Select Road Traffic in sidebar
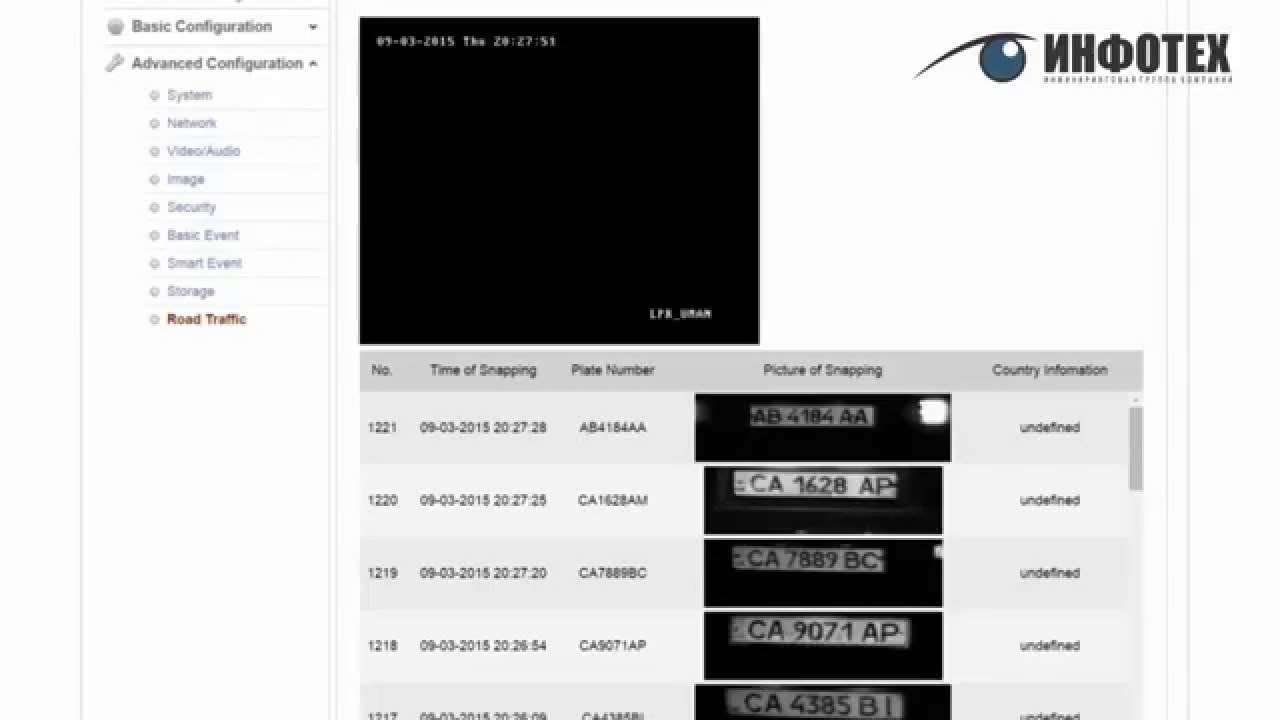 click(x=206, y=319)
